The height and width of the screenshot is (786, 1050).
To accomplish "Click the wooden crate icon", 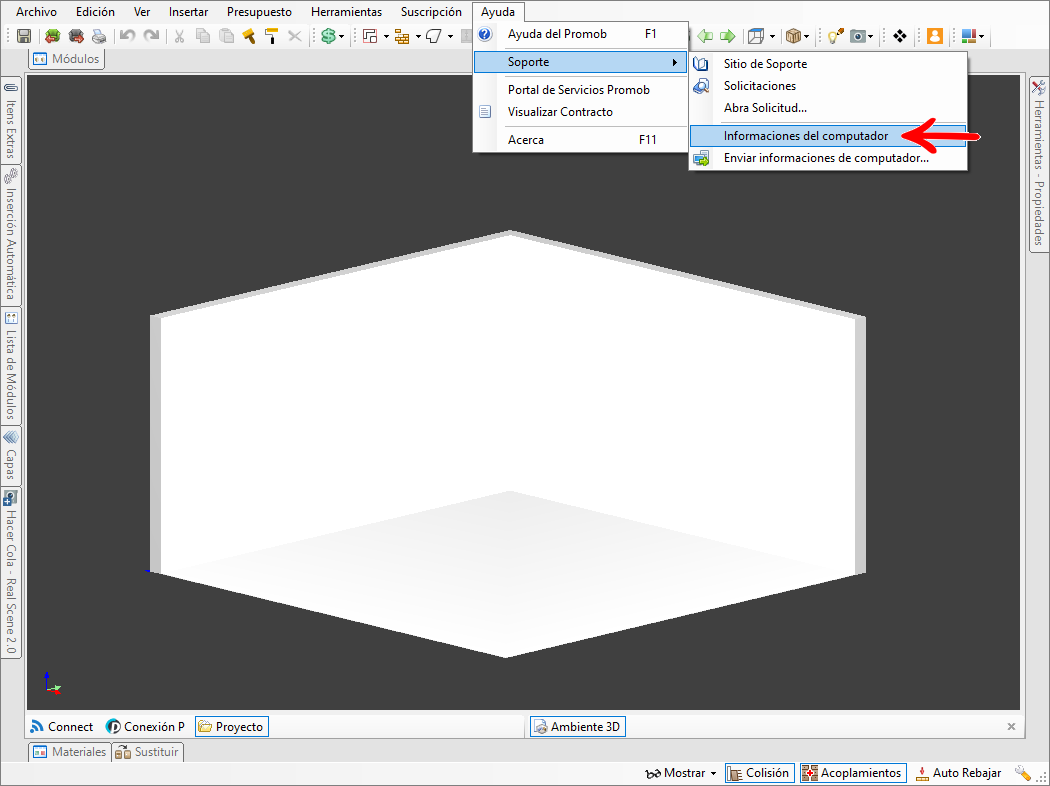I will (794, 36).
